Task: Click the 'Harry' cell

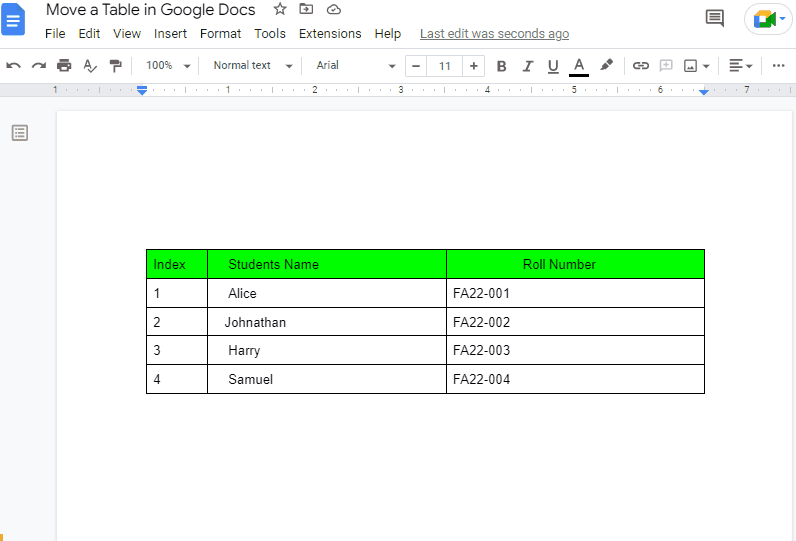Action: pos(327,350)
